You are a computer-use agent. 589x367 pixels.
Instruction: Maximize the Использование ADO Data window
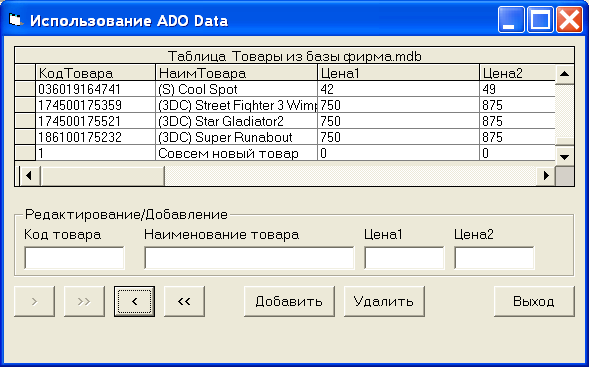(x=540, y=20)
